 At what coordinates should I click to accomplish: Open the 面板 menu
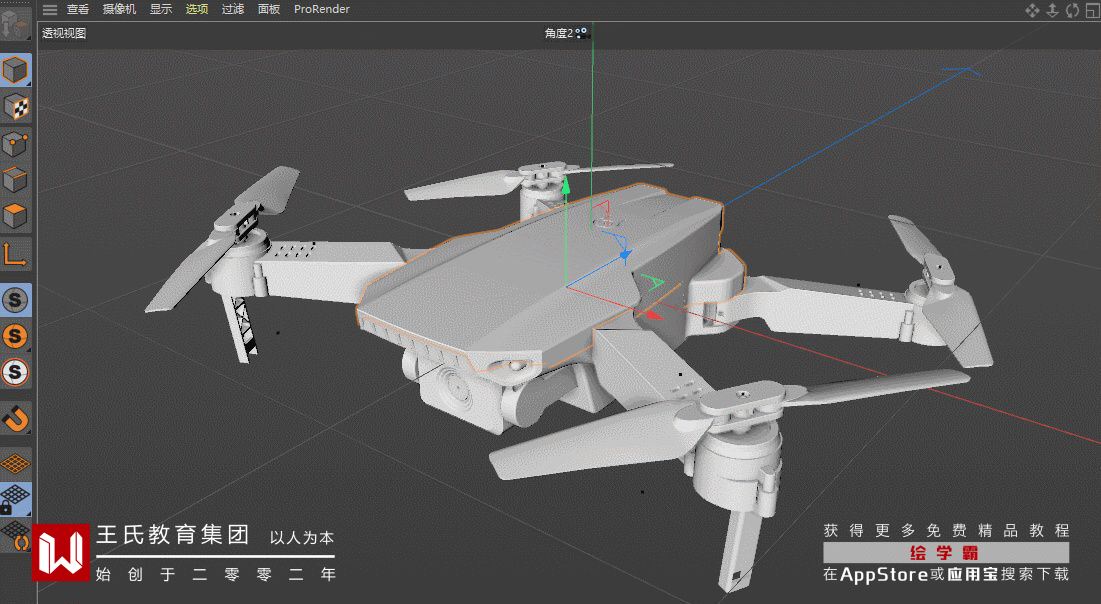(269, 9)
